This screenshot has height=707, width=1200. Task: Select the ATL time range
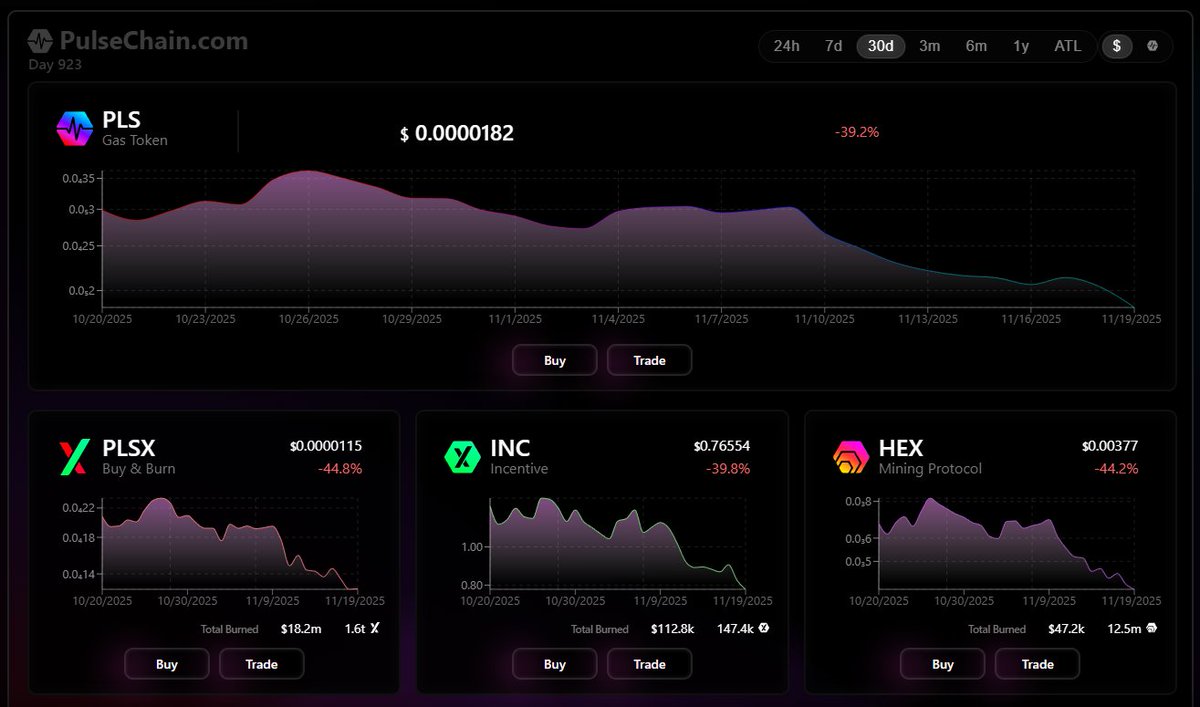pyautogui.click(x=1068, y=46)
